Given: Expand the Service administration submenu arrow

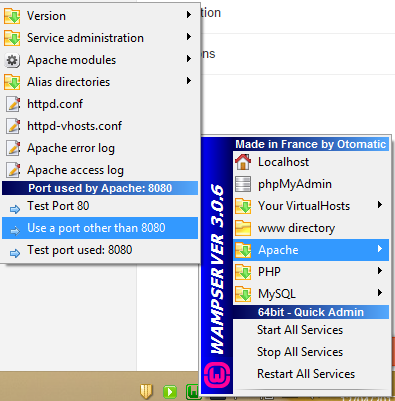Looking at the screenshot, I should pyautogui.click(x=189, y=37).
